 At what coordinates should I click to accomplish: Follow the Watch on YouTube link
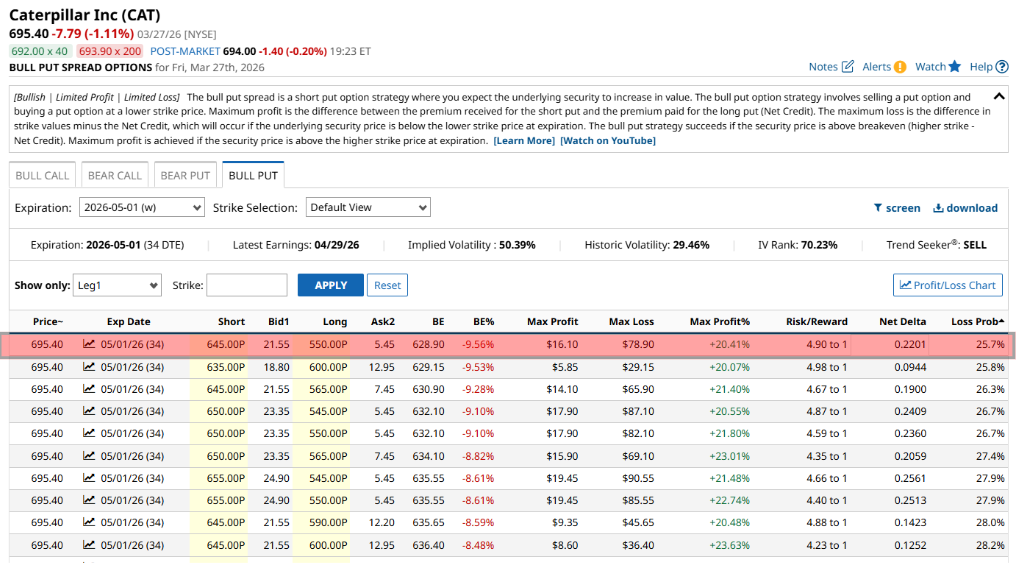608,141
